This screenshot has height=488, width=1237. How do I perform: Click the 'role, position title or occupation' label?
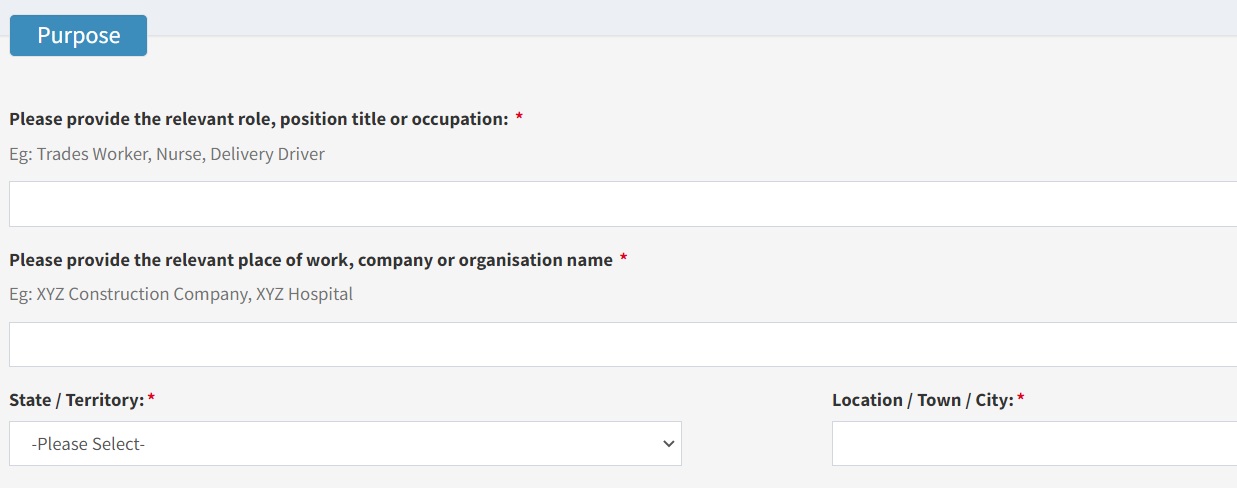[x=259, y=119]
